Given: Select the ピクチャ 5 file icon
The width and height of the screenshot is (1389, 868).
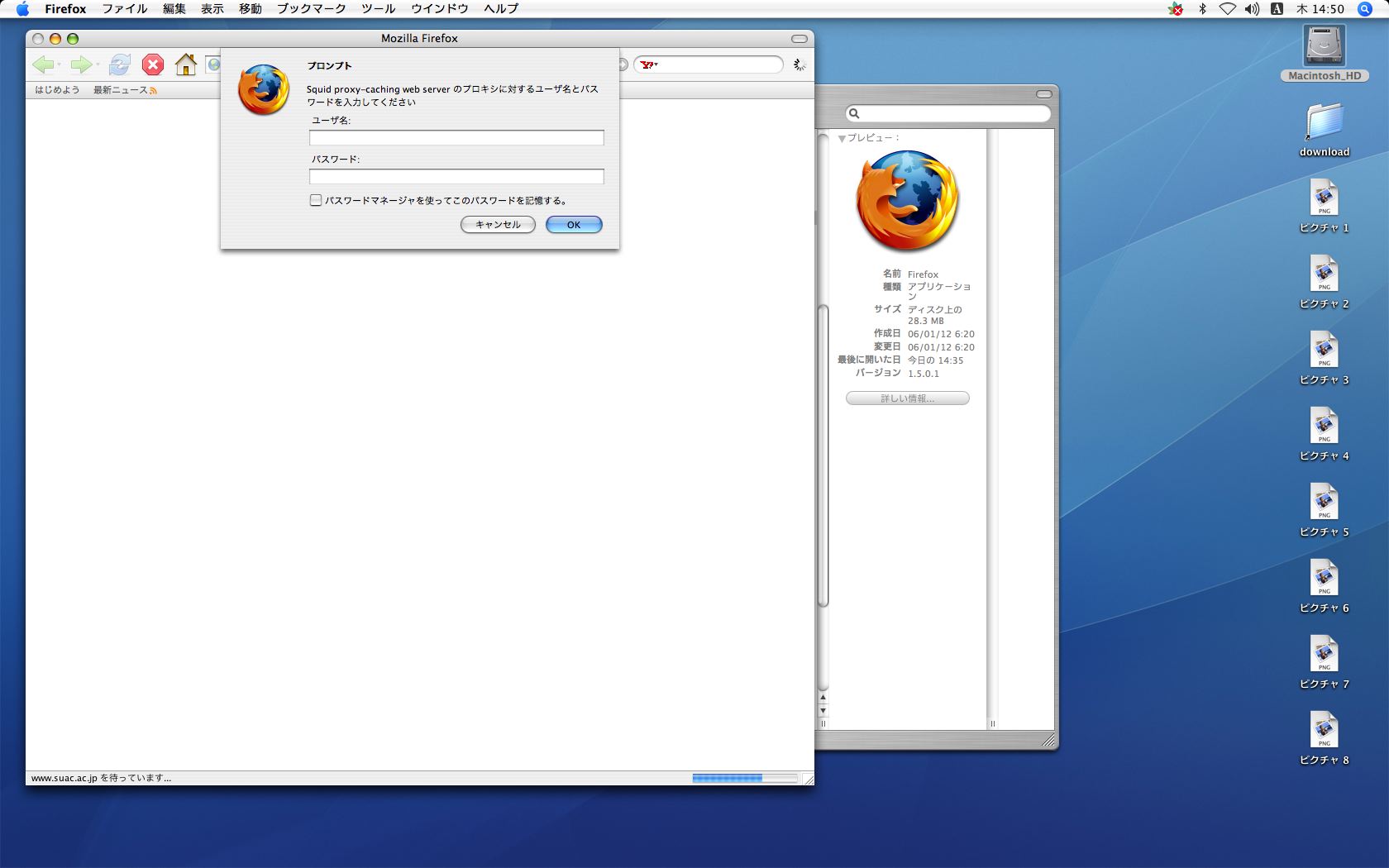Looking at the screenshot, I should click(1325, 503).
